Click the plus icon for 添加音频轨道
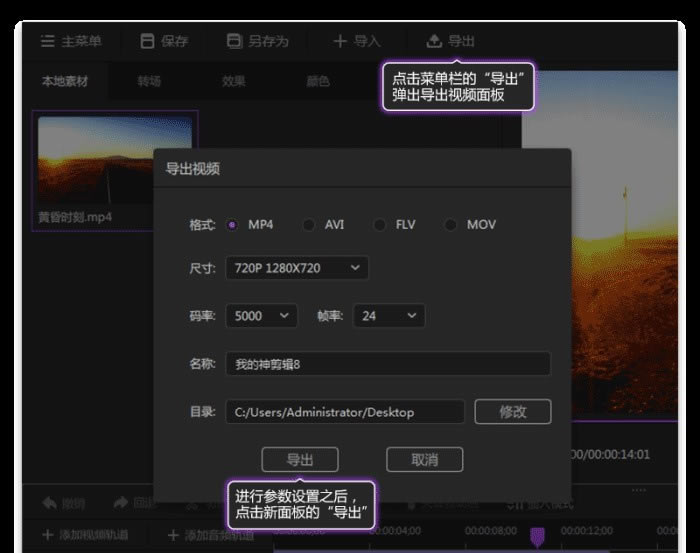Viewport: 700px width, 553px height. [173, 535]
